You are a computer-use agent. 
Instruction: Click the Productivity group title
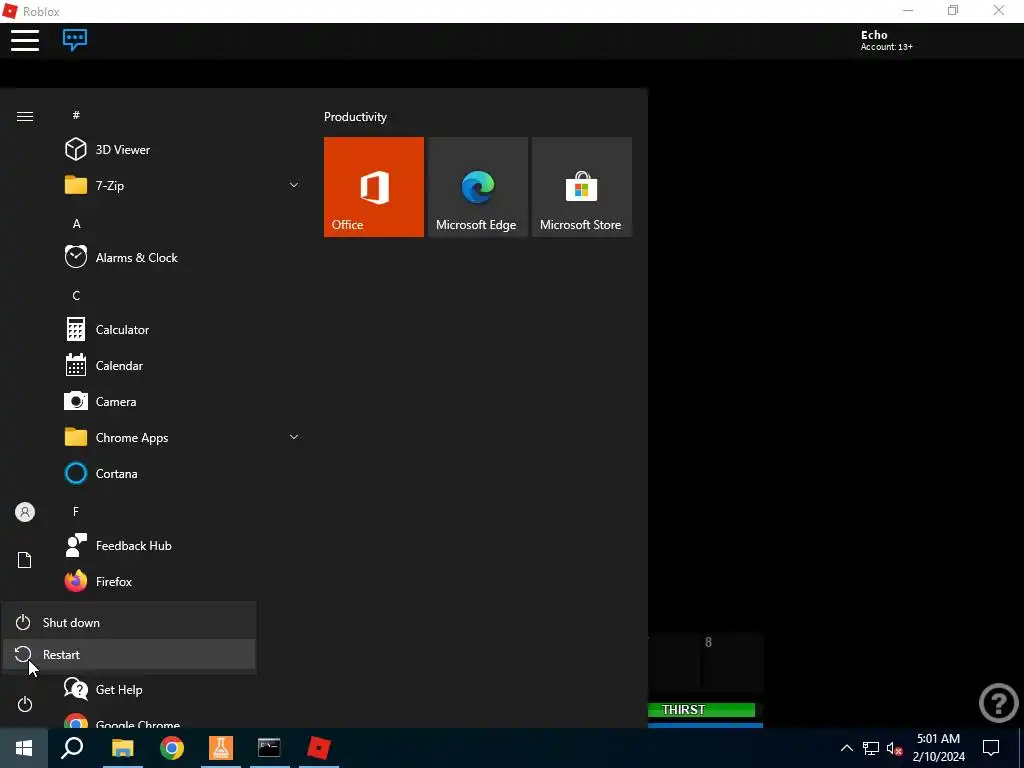(355, 117)
